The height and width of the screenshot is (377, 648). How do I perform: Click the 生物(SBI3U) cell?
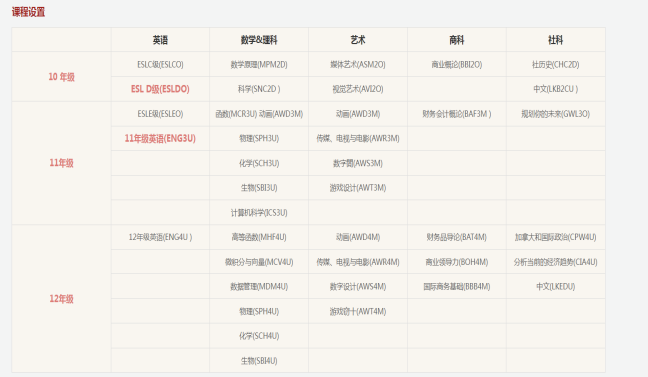[259, 188]
